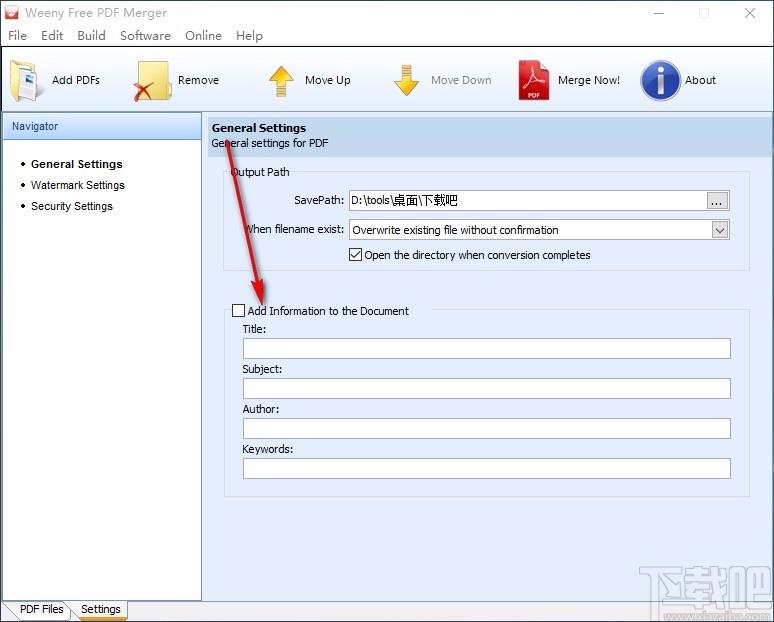The height and width of the screenshot is (622, 774).
Task: Click the SavePath text field
Action: (528, 201)
